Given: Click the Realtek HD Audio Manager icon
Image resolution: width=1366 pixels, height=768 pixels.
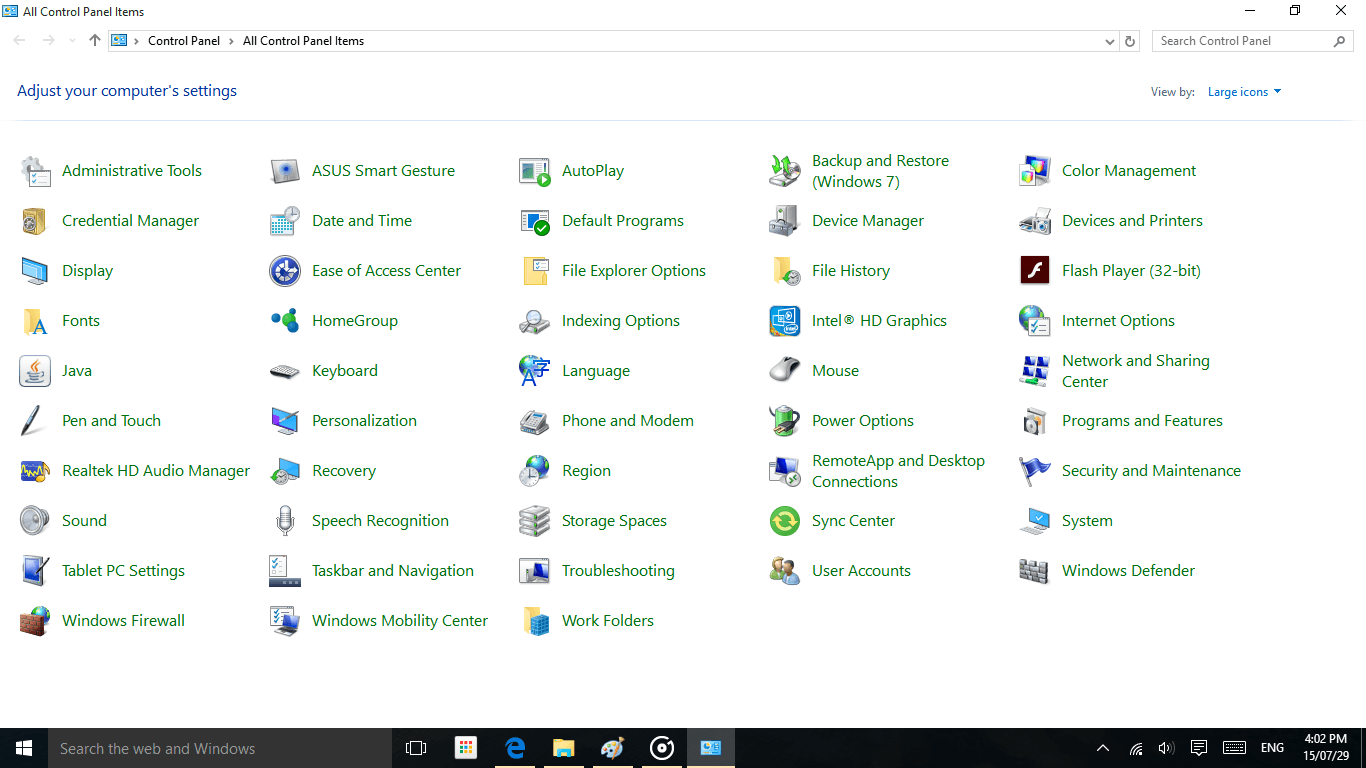Looking at the screenshot, I should tap(35, 471).
